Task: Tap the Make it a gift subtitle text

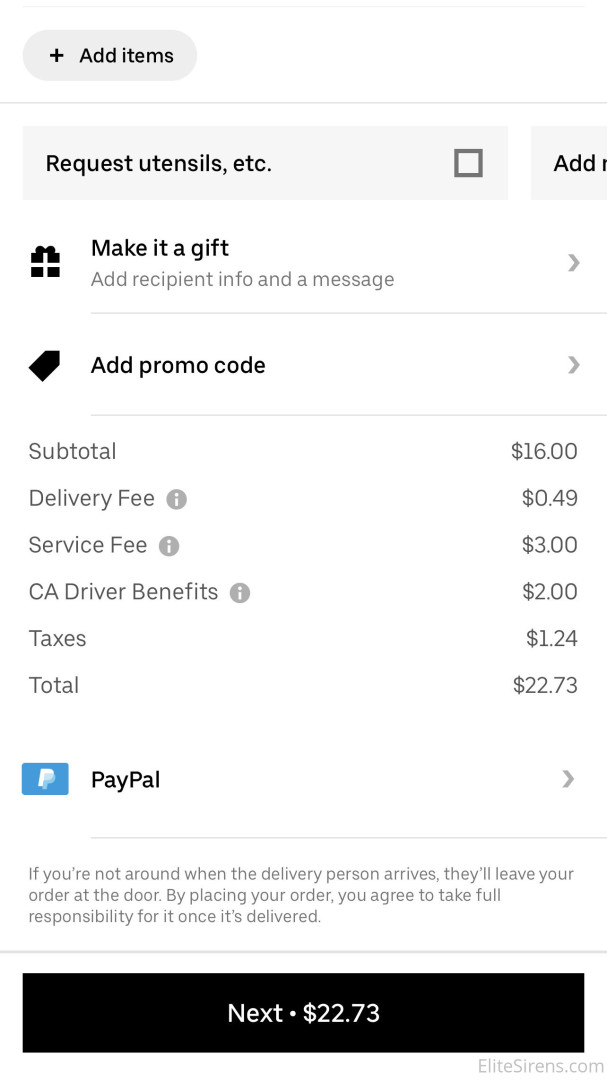Action: point(242,280)
